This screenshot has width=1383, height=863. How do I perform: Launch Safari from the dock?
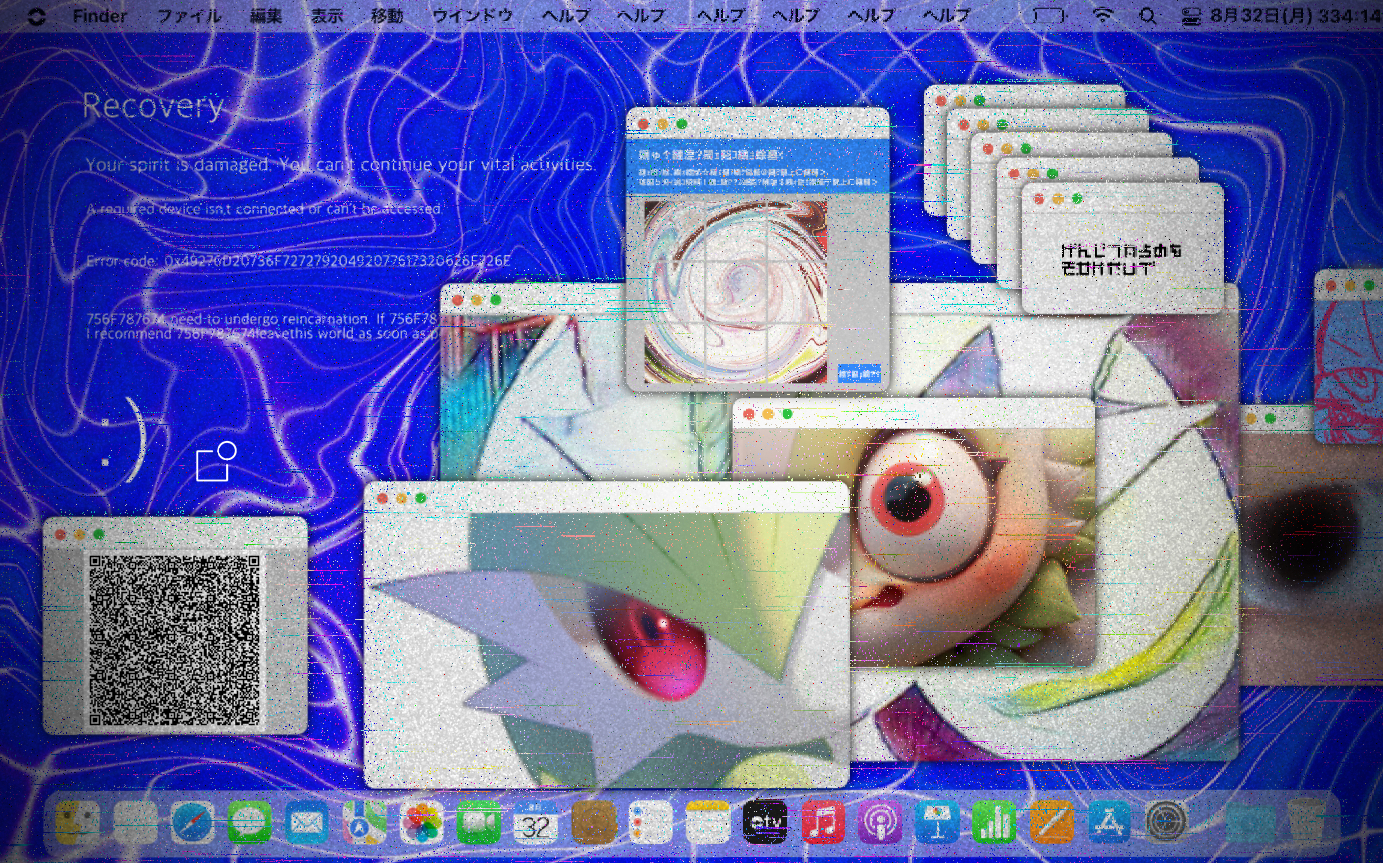tap(192, 822)
